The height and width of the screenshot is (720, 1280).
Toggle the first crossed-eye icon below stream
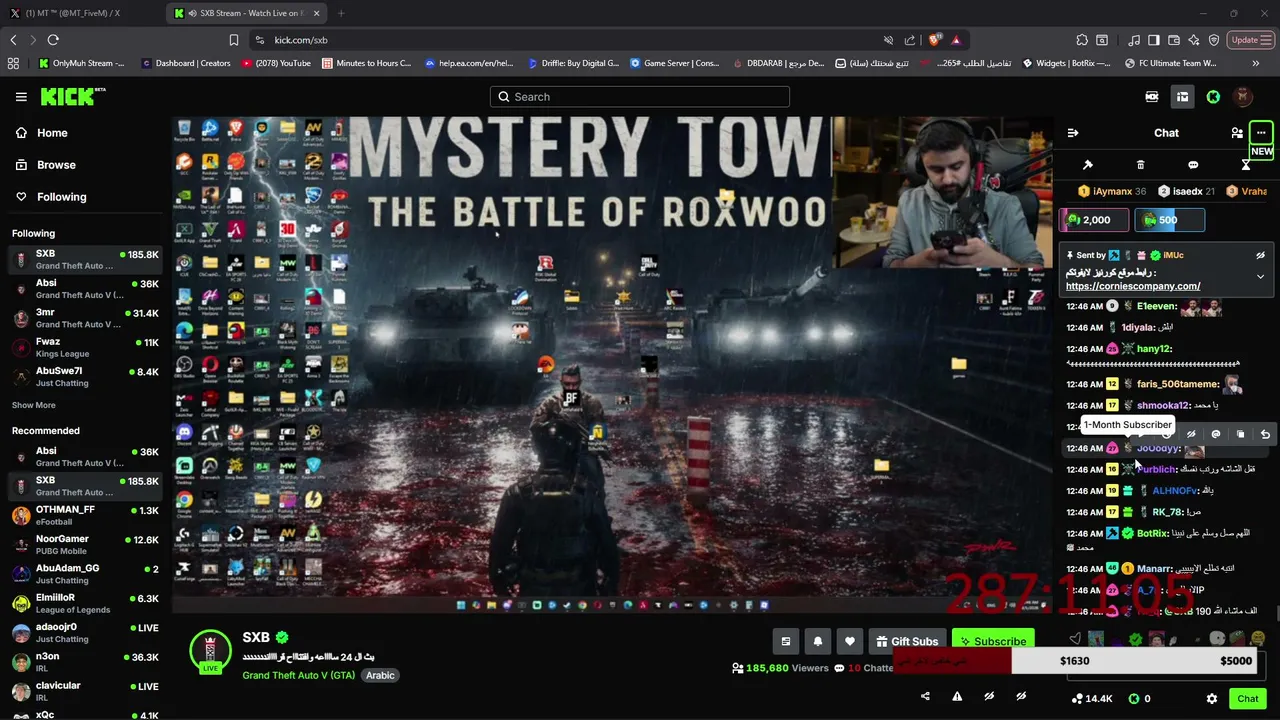[x=989, y=697]
